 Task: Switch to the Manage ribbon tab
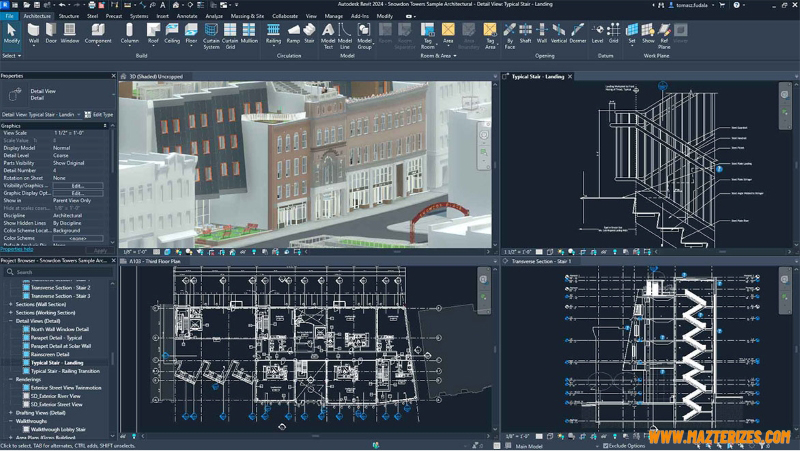pos(334,16)
